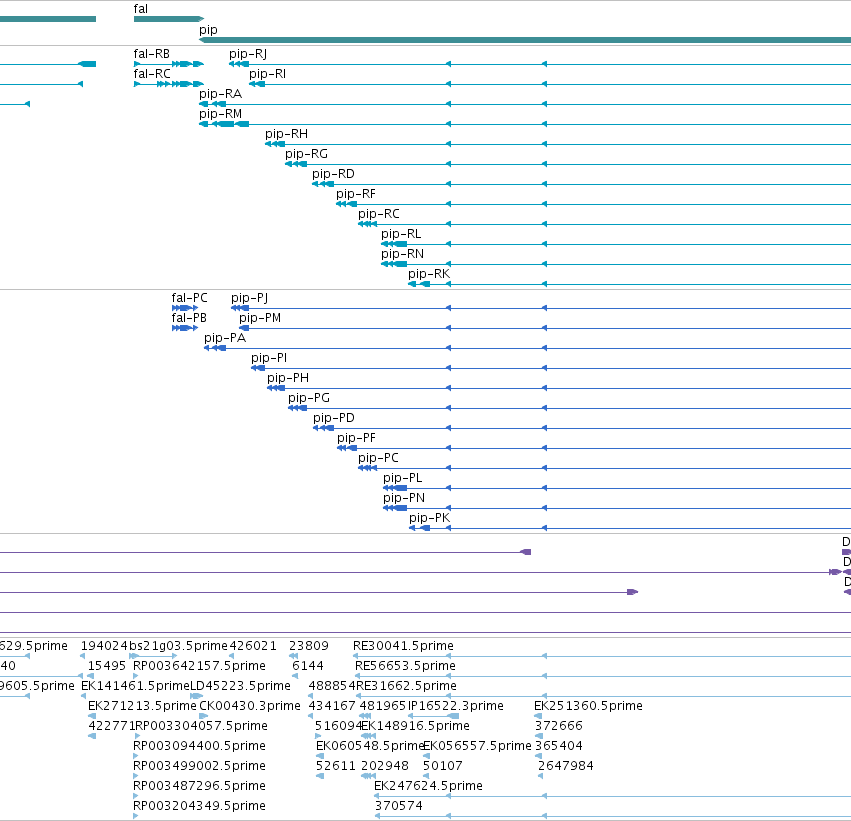Click the pip-PM CDS label
851x821 pixels.
pos(260,319)
